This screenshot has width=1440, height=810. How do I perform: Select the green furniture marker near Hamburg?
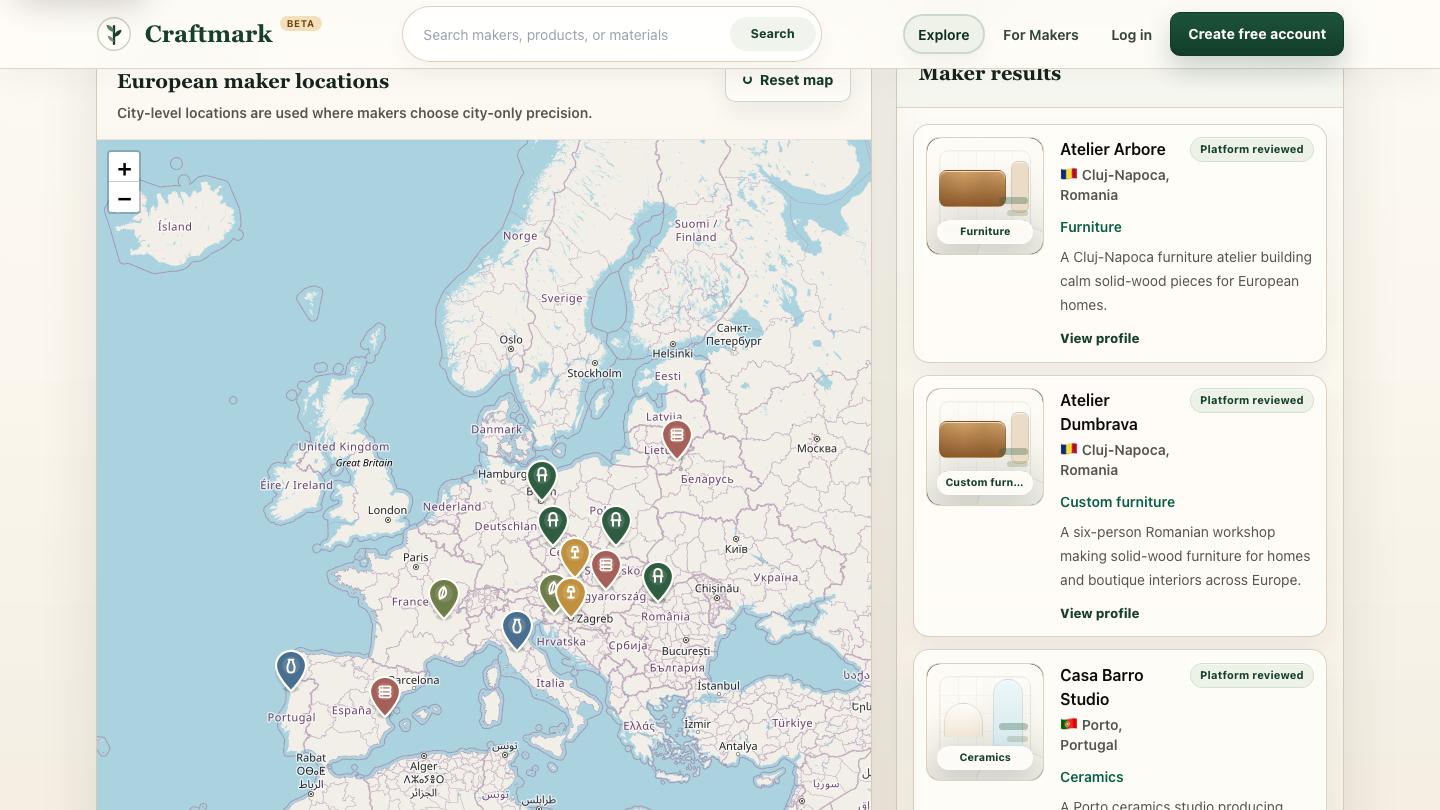(542, 479)
